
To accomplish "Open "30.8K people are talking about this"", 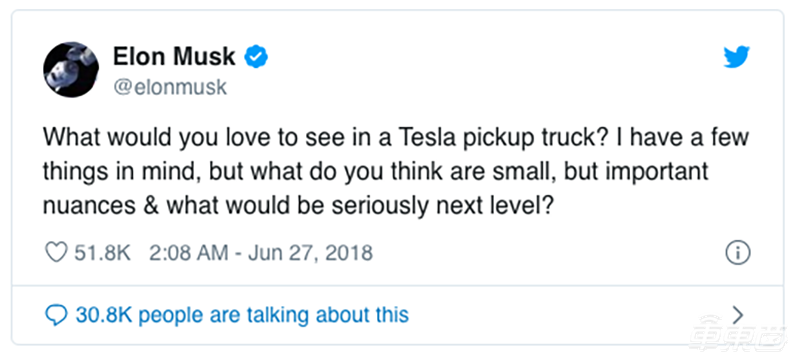I will (242, 315).
